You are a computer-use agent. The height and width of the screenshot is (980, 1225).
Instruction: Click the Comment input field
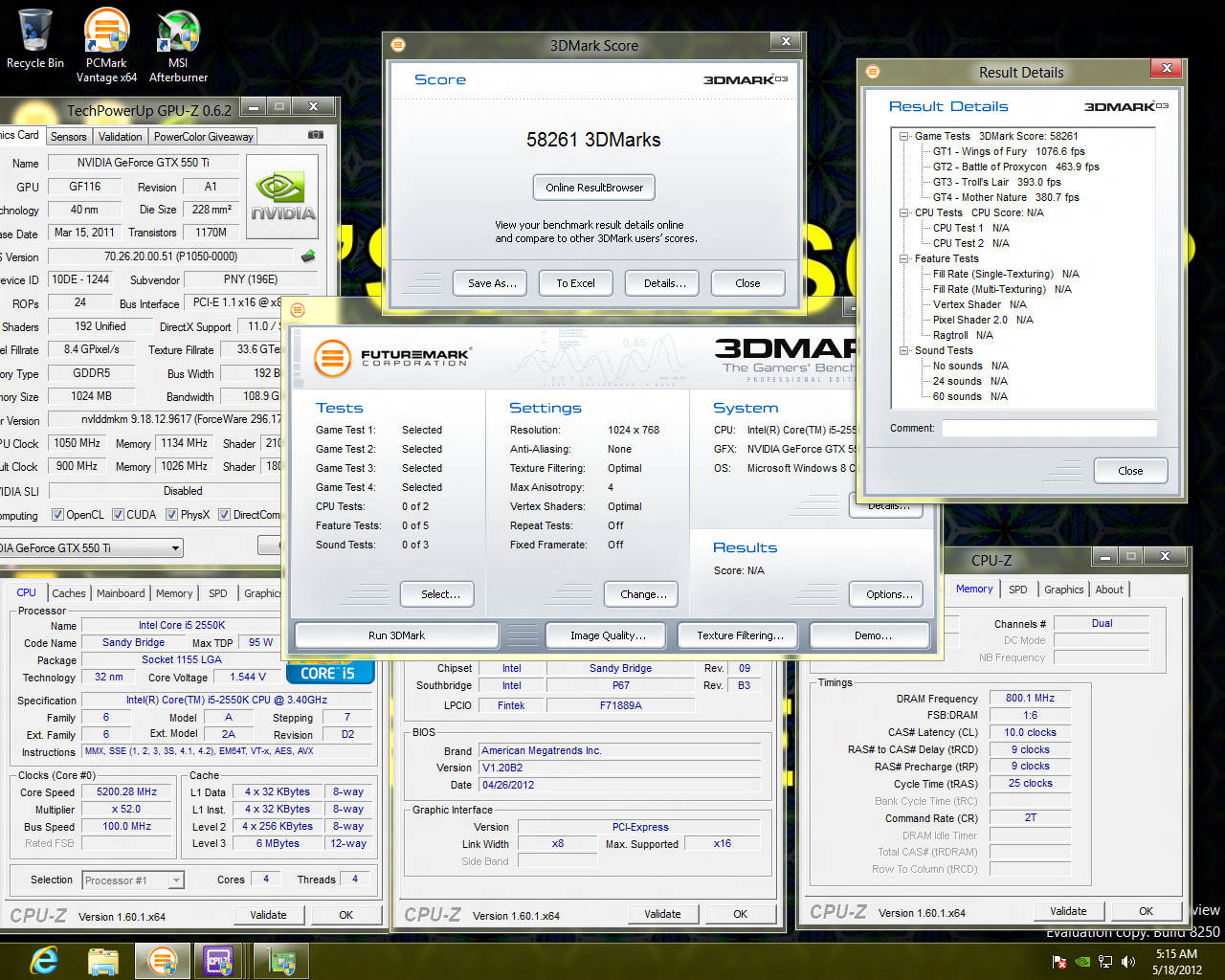tap(1049, 428)
